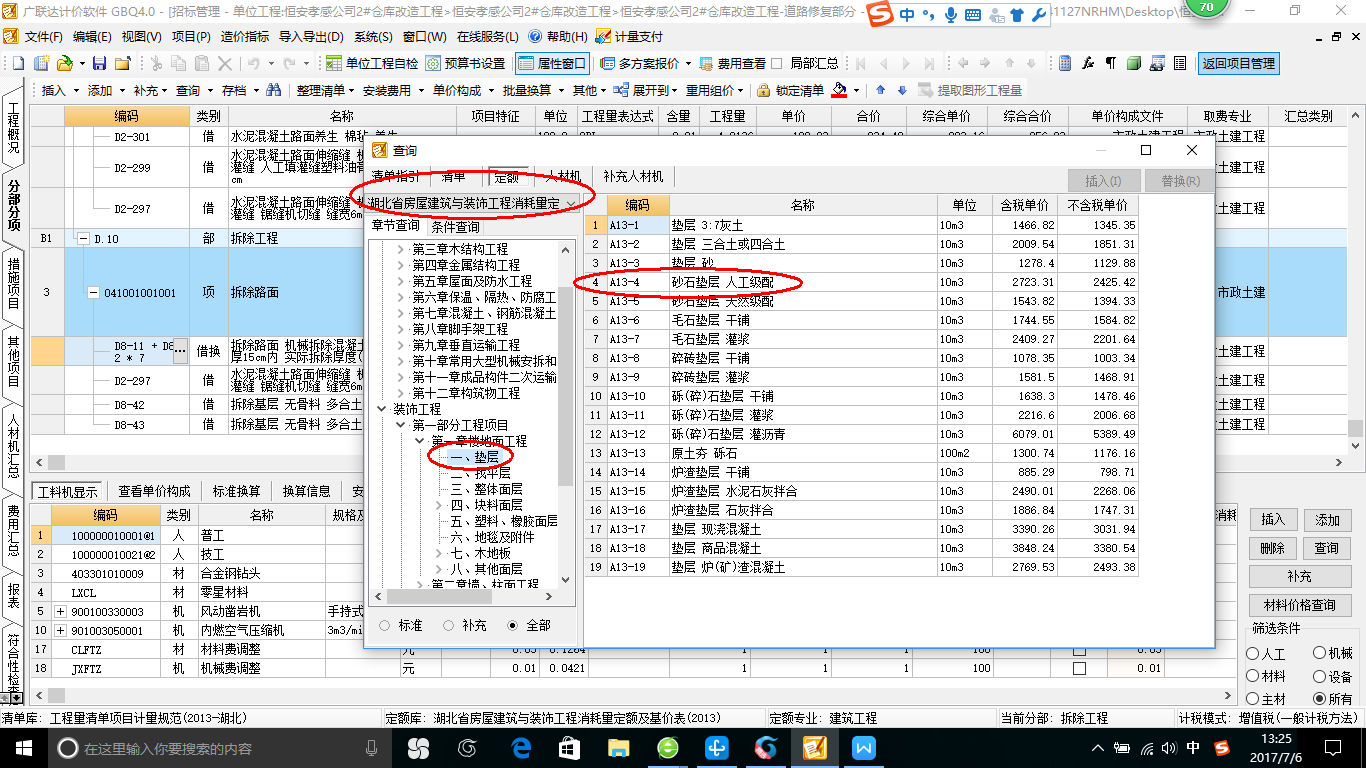Click the Undo arrow icon

tap(254, 63)
